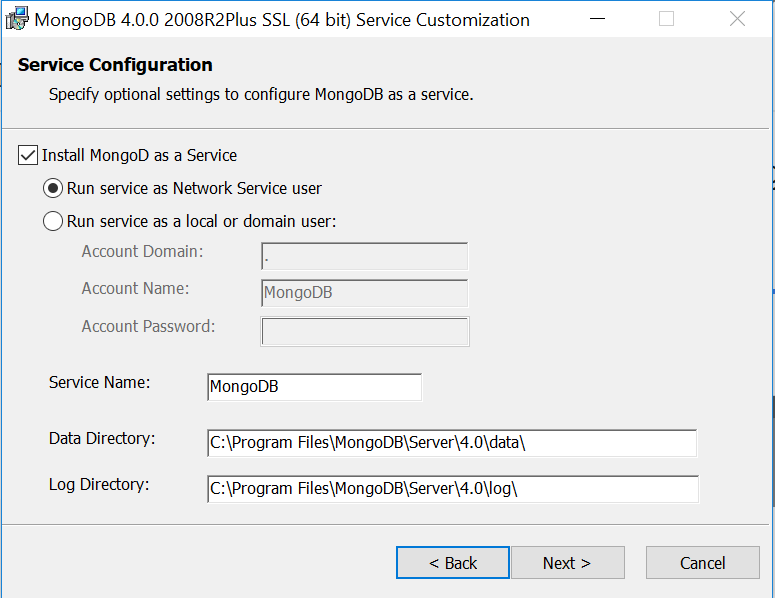Click the Account Name field

[x=364, y=293]
